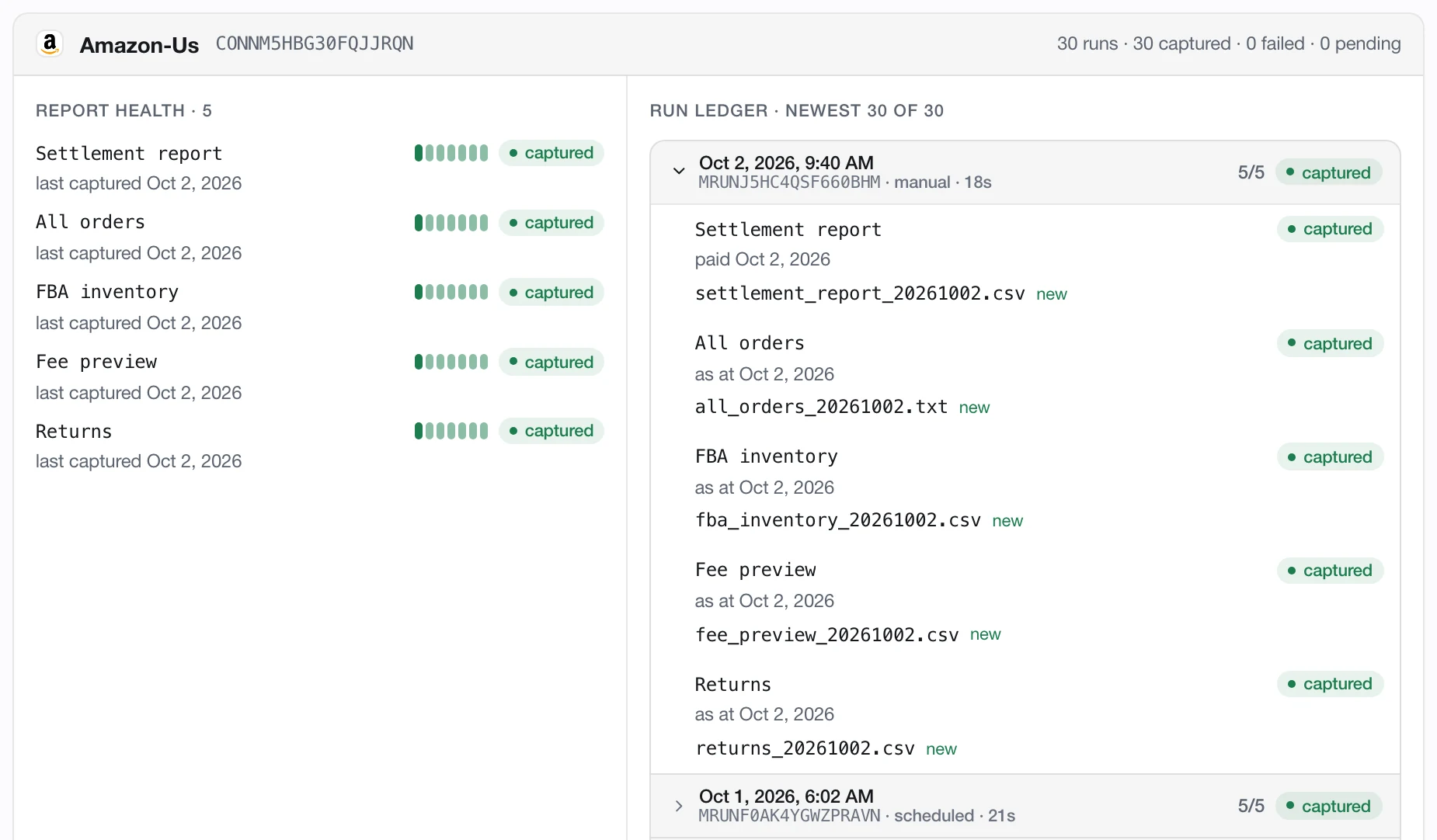This screenshot has width=1437, height=840.
Task: Click captured badge on Oct 2 run header
Action: pos(1329,172)
